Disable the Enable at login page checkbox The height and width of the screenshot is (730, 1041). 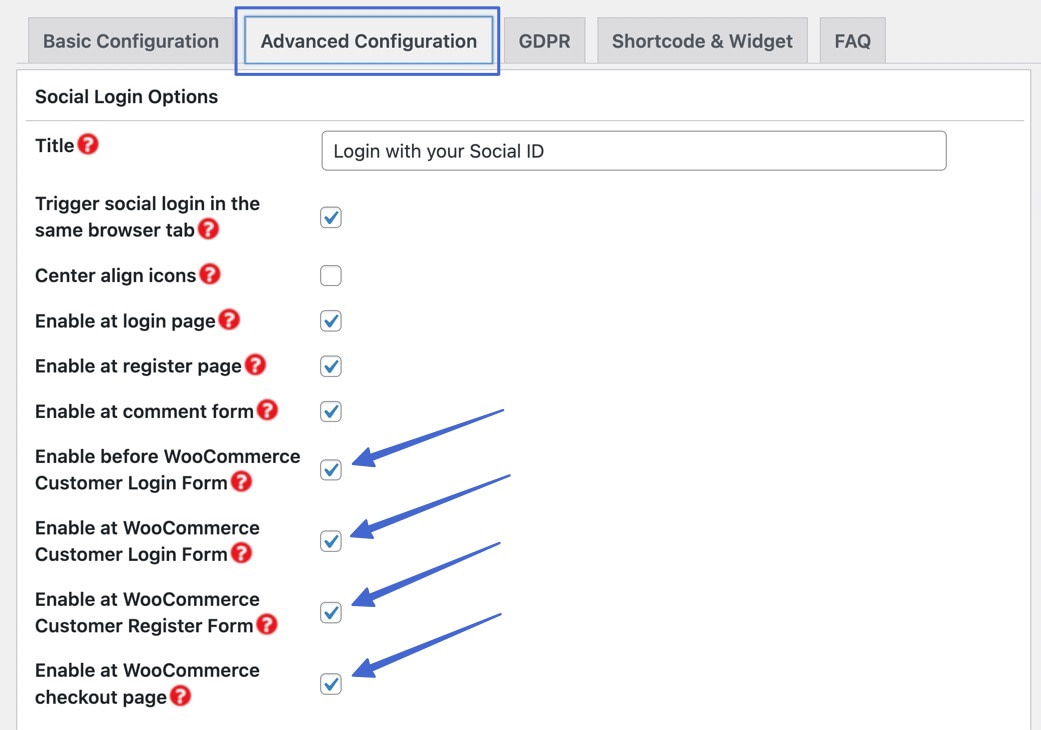pos(331,321)
